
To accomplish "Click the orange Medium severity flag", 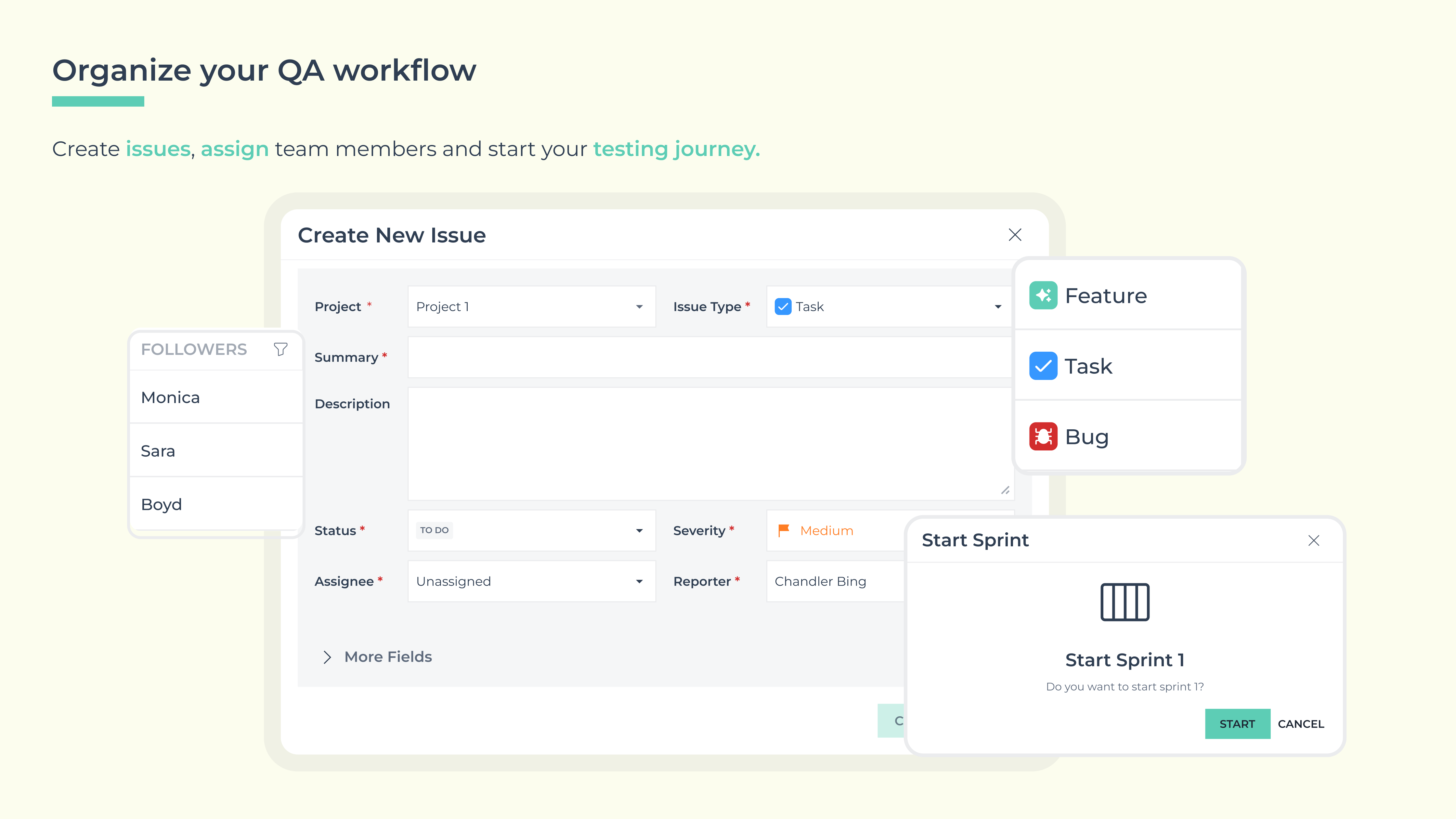I will tap(783, 530).
